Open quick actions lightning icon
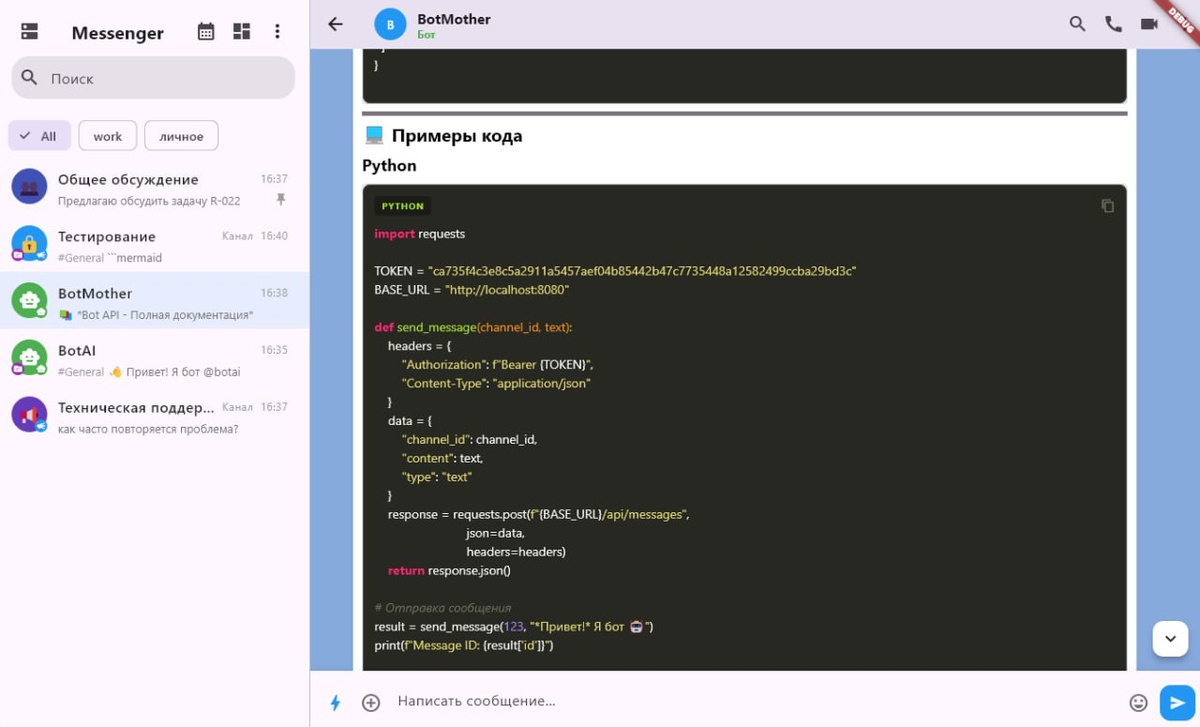This screenshot has height=727, width=1200. click(336, 702)
